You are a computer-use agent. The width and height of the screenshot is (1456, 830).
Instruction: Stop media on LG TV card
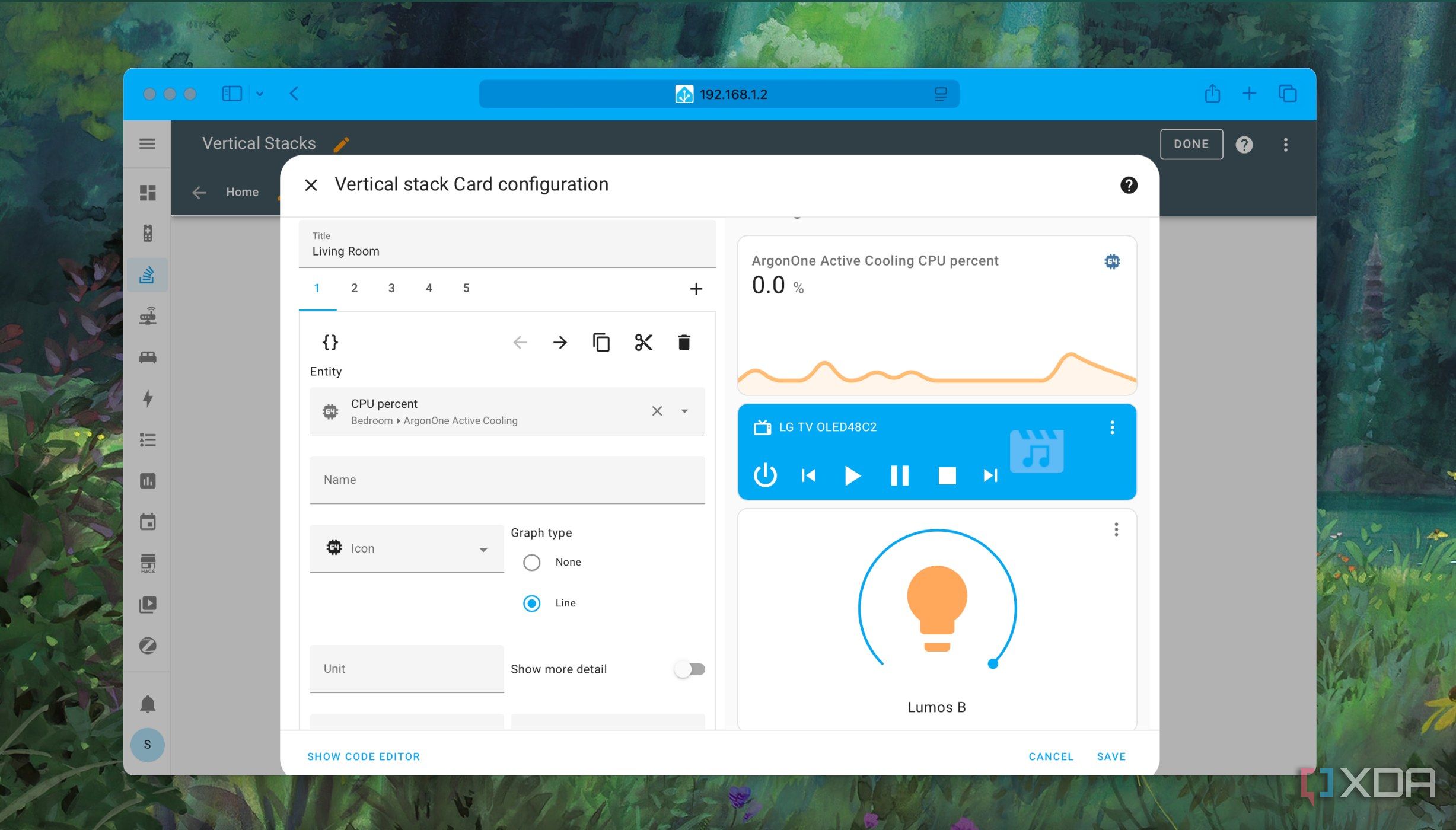pos(947,475)
